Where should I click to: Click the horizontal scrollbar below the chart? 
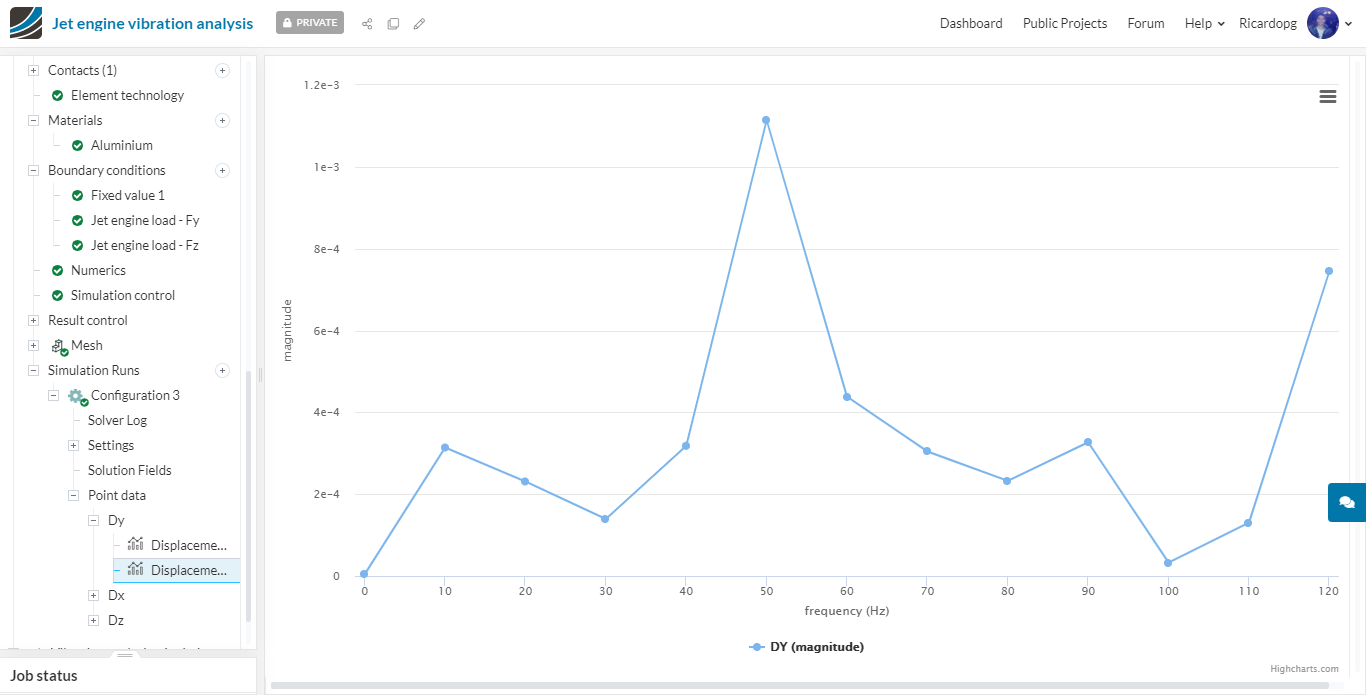(800, 685)
